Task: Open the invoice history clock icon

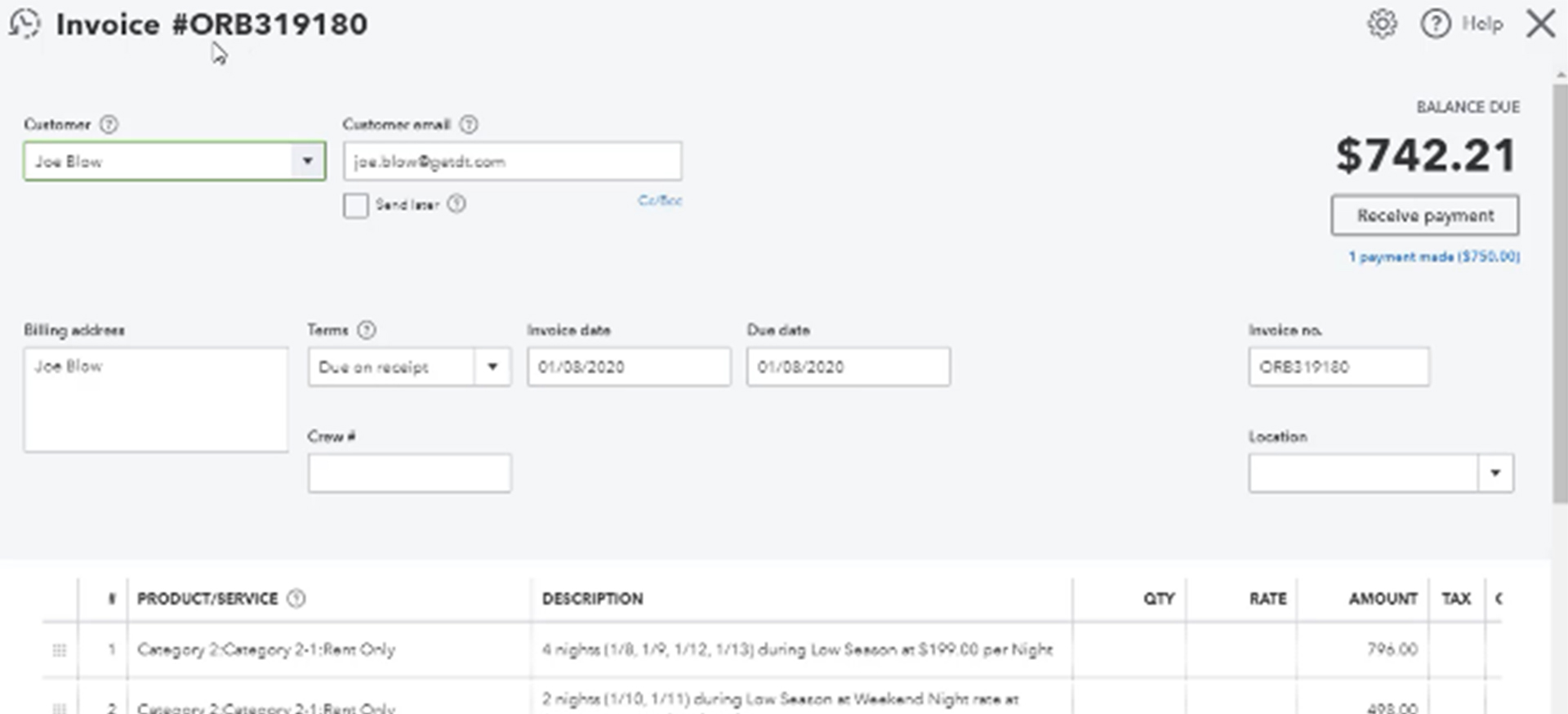Action: (24, 24)
